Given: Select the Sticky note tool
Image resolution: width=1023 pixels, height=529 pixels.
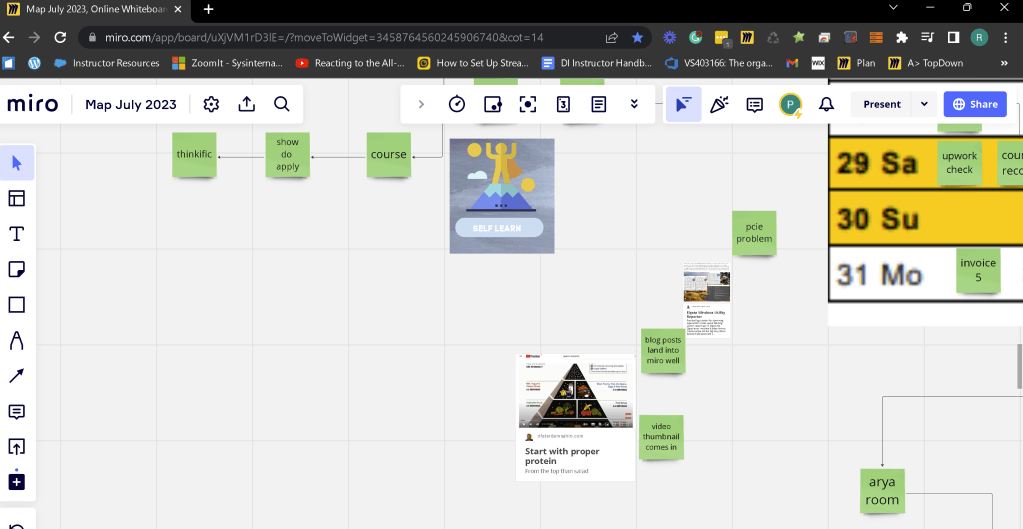Looking at the screenshot, I should (x=16, y=269).
